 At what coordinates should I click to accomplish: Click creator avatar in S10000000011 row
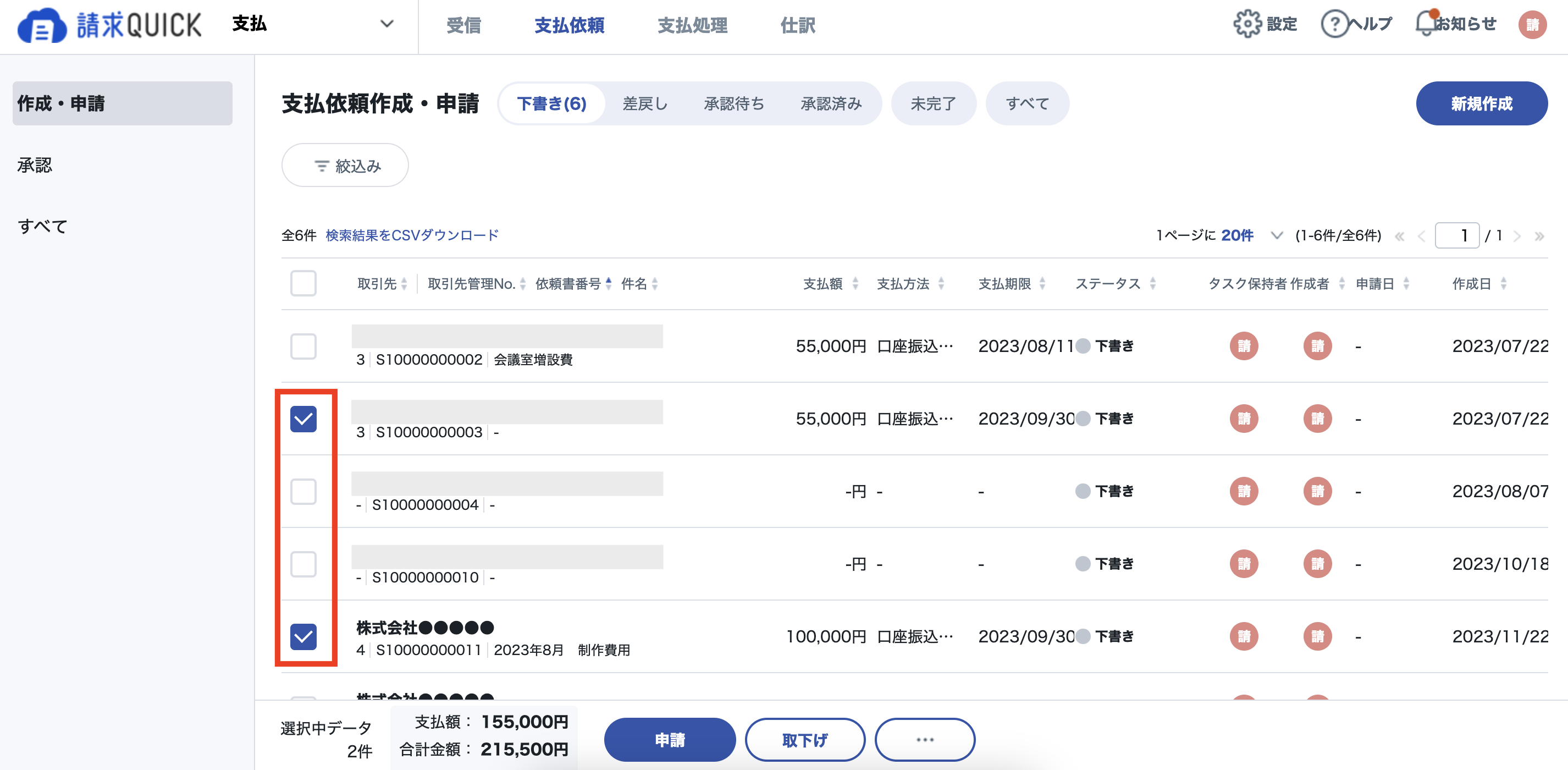[1317, 637]
